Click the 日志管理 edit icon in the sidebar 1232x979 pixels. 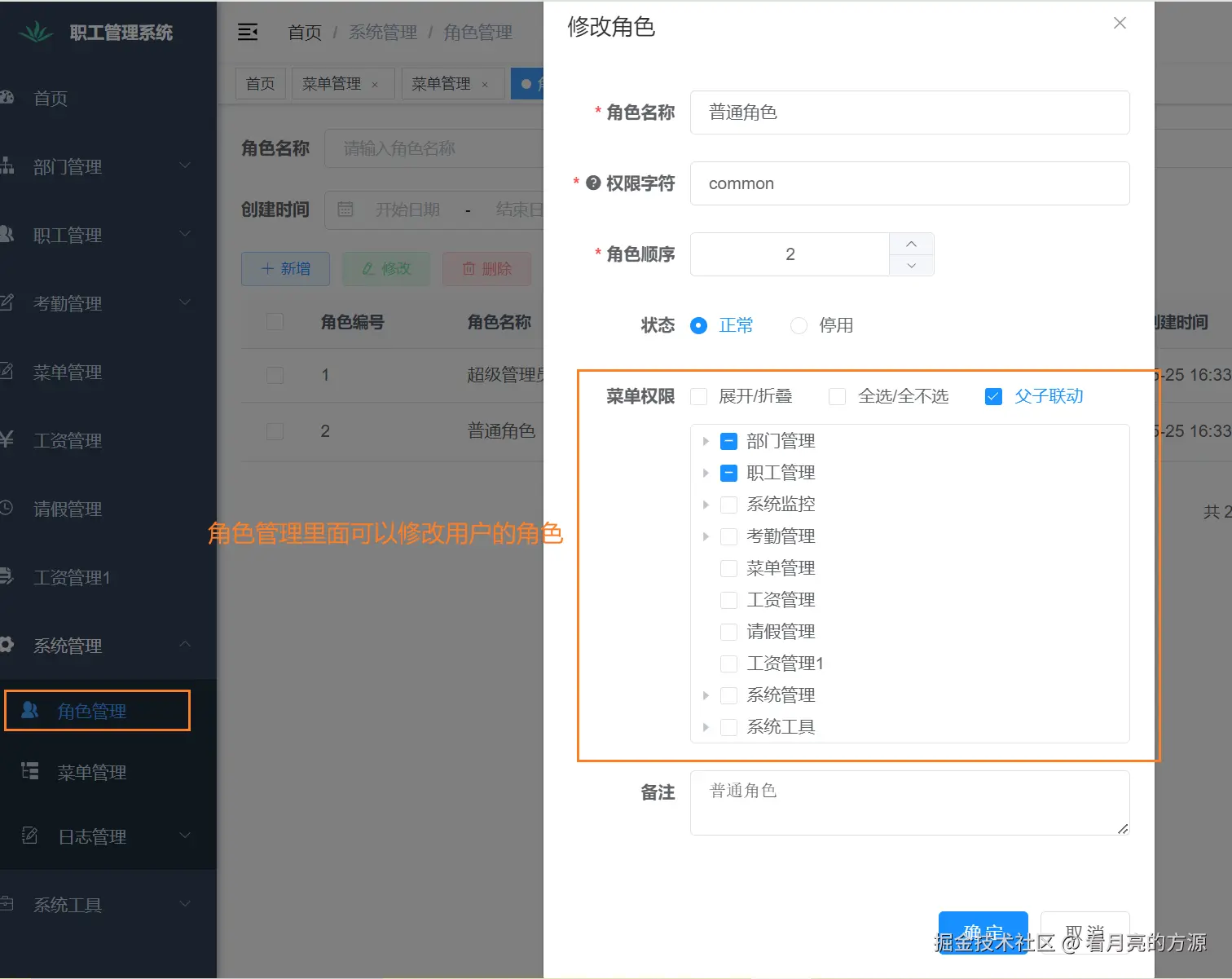click(x=30, y=836)
